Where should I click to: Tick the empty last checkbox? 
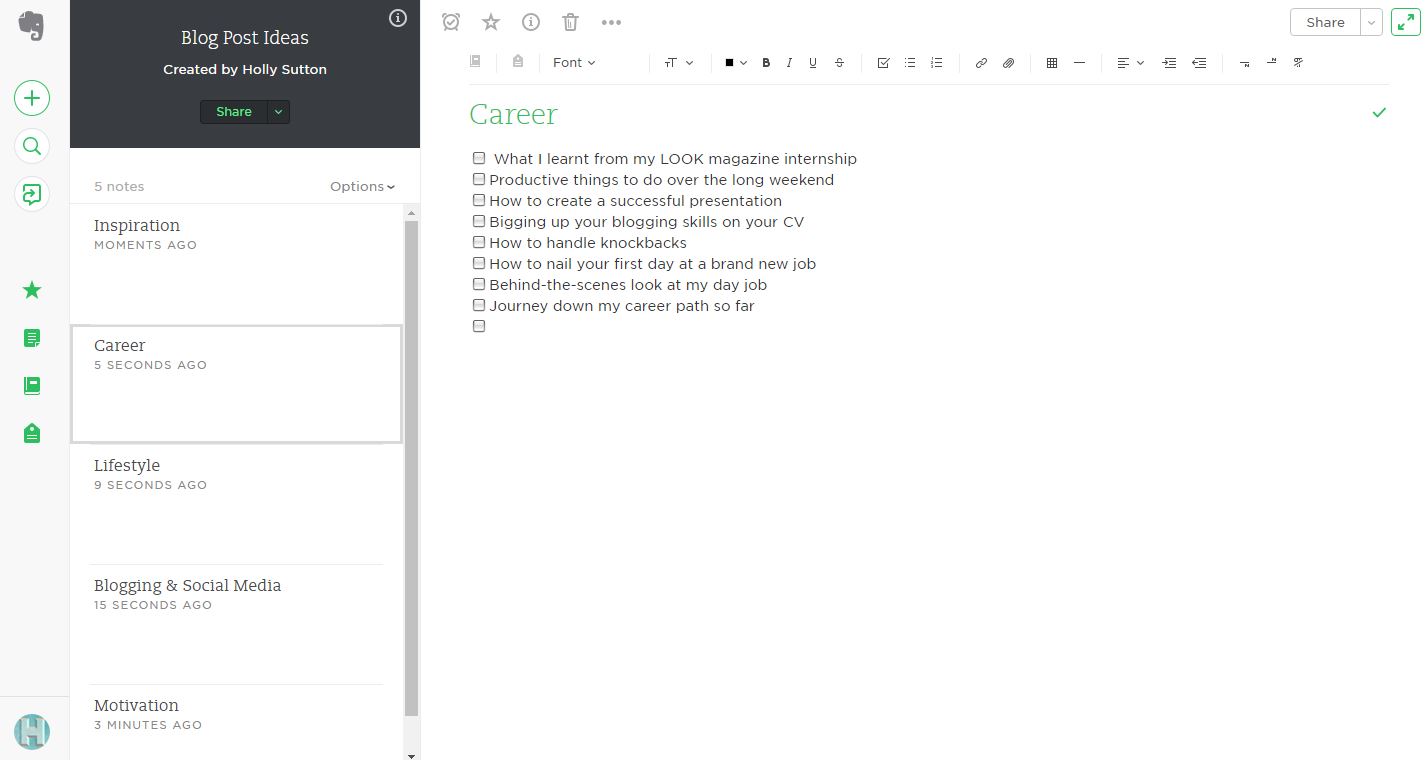[479, 326]
